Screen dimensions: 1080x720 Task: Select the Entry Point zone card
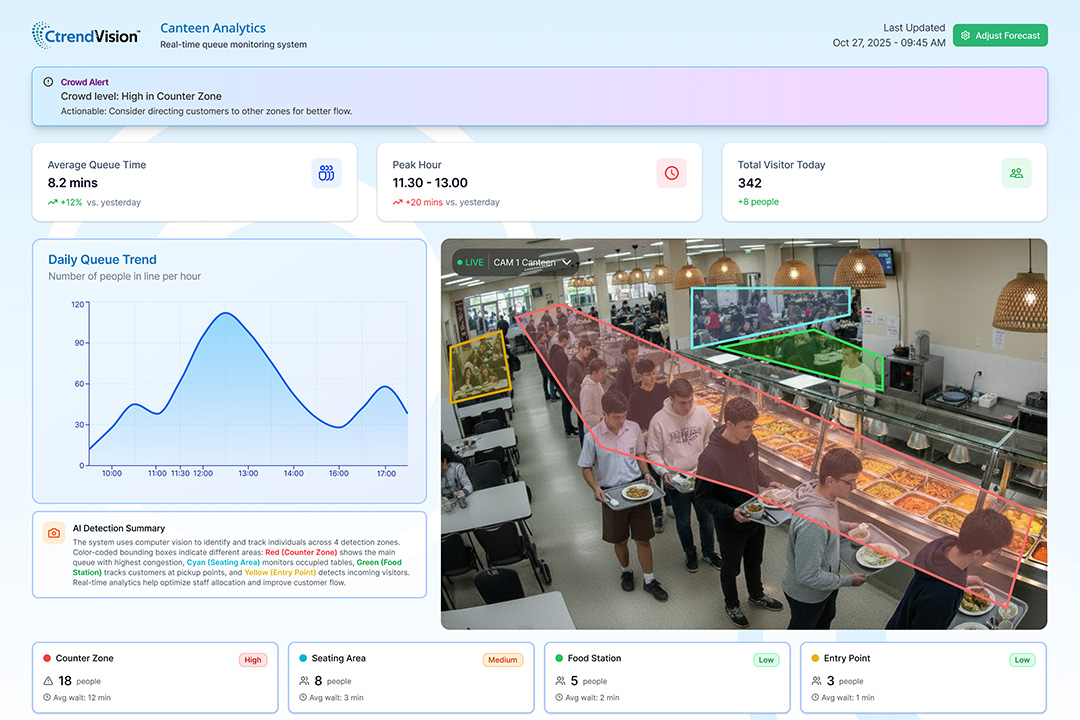click(923, 678)
